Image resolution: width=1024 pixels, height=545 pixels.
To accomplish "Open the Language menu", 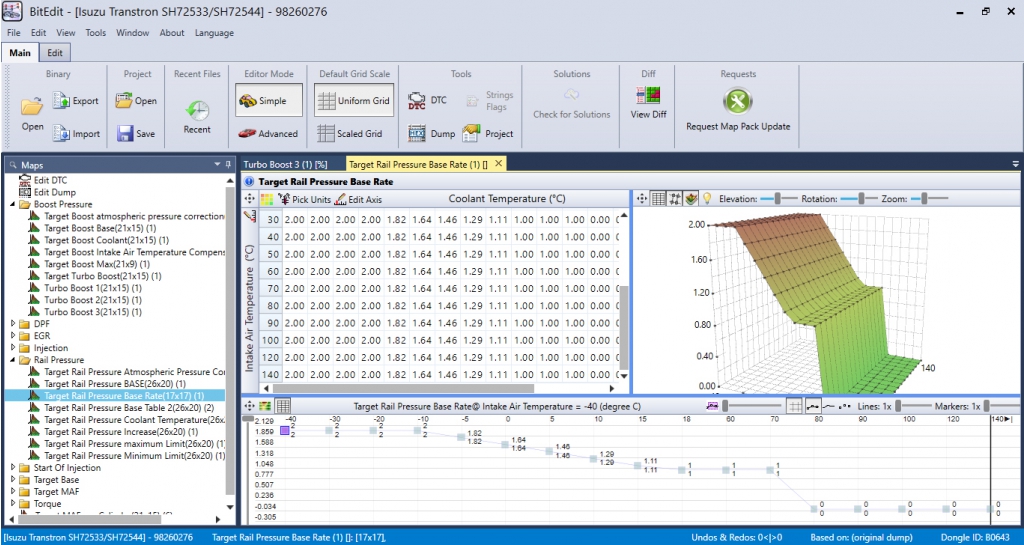I will (x=214, y=33).
